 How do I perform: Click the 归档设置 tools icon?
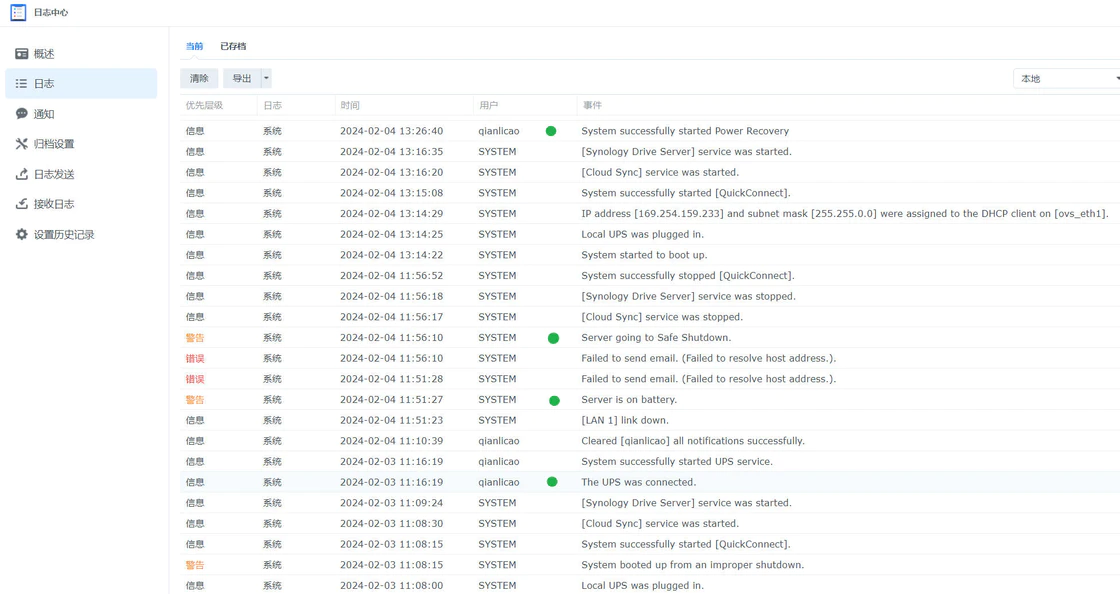[21, 144]
